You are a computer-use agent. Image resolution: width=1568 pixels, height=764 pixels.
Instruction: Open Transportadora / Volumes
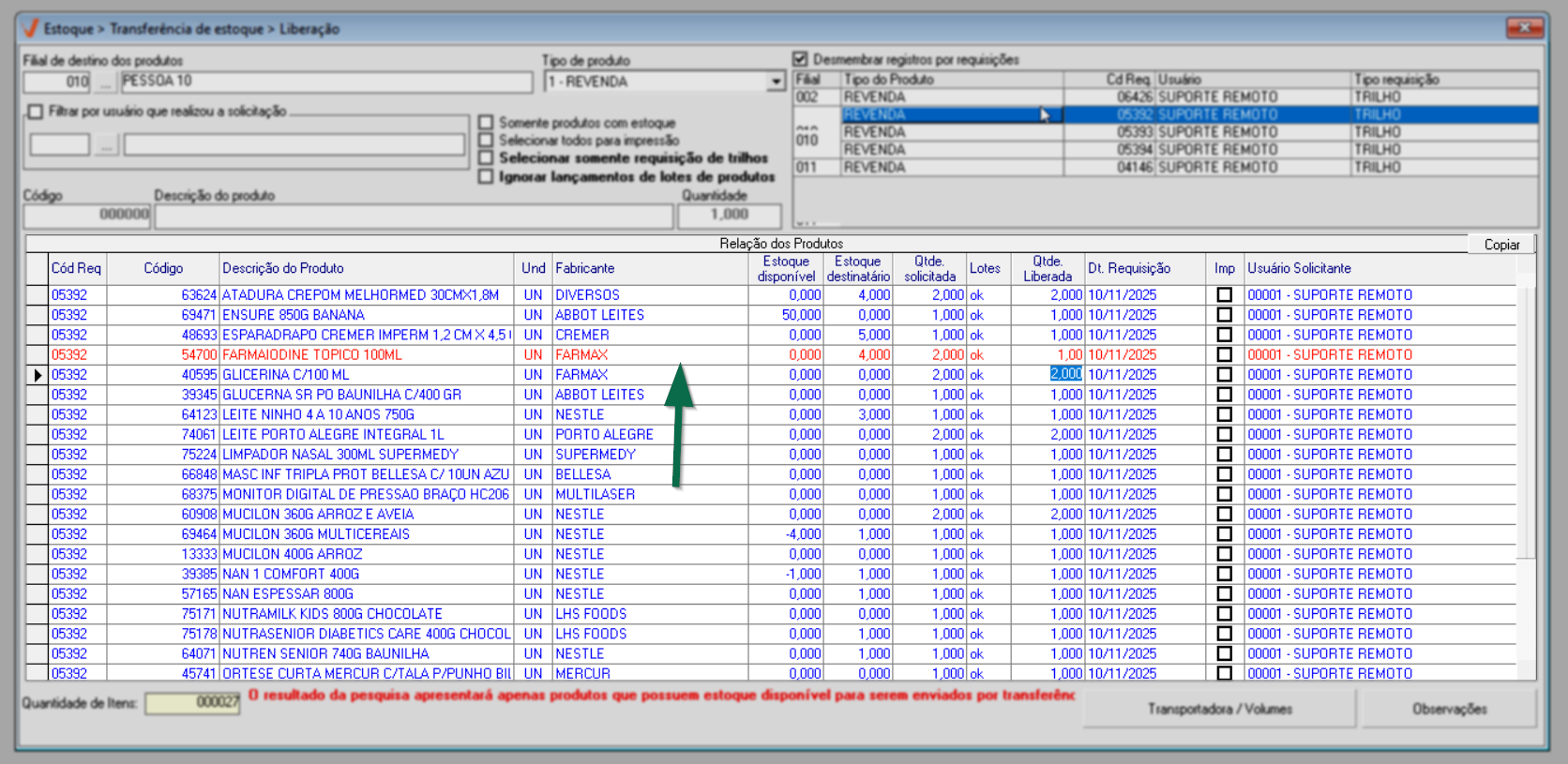(x=1219, y=709)
